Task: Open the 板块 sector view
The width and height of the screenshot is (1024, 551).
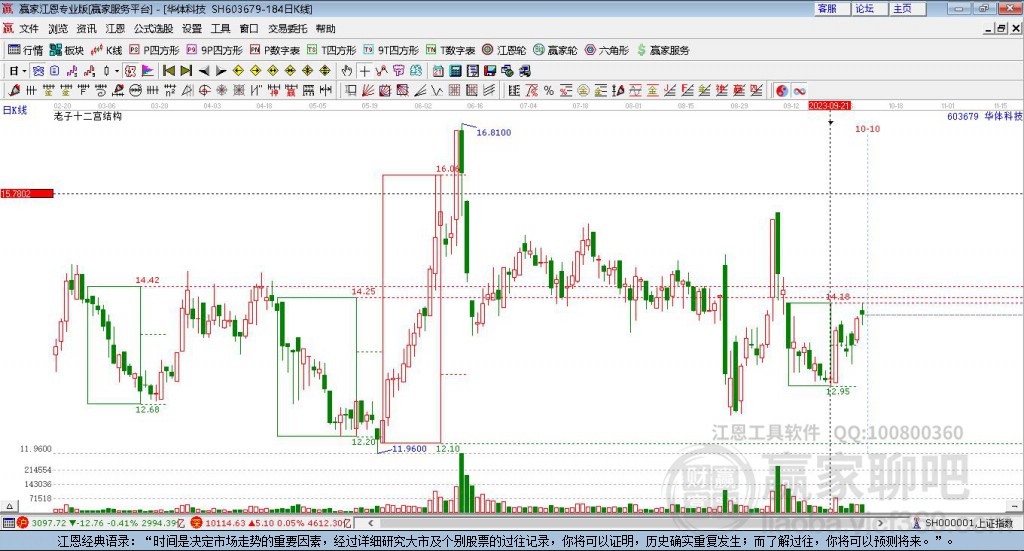Action: pyautogui.click(x=67, y=50)
